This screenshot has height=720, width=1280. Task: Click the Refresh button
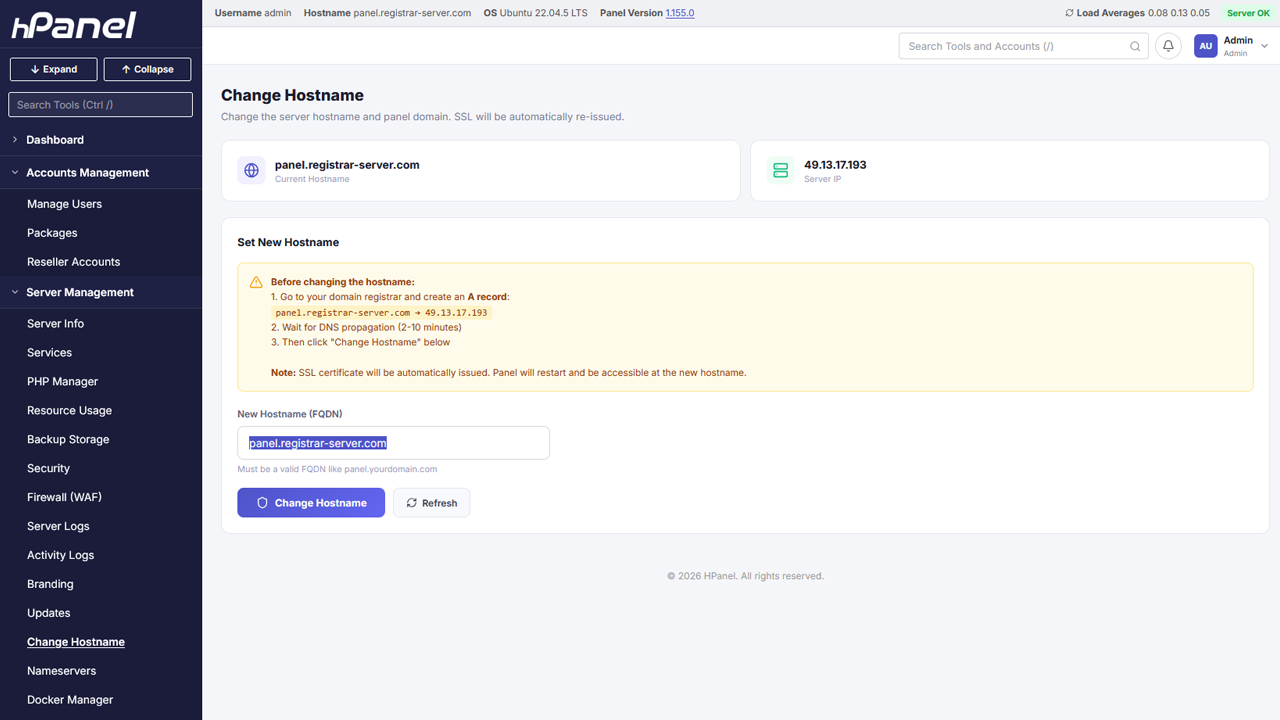pos(432,503)
